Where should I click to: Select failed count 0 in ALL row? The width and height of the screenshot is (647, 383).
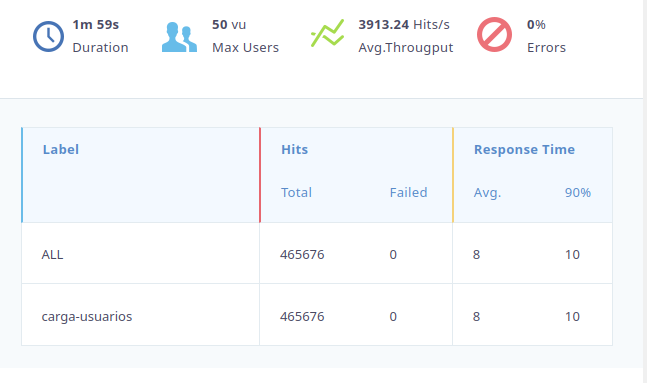pyautogui.click(x=393, y=255)
